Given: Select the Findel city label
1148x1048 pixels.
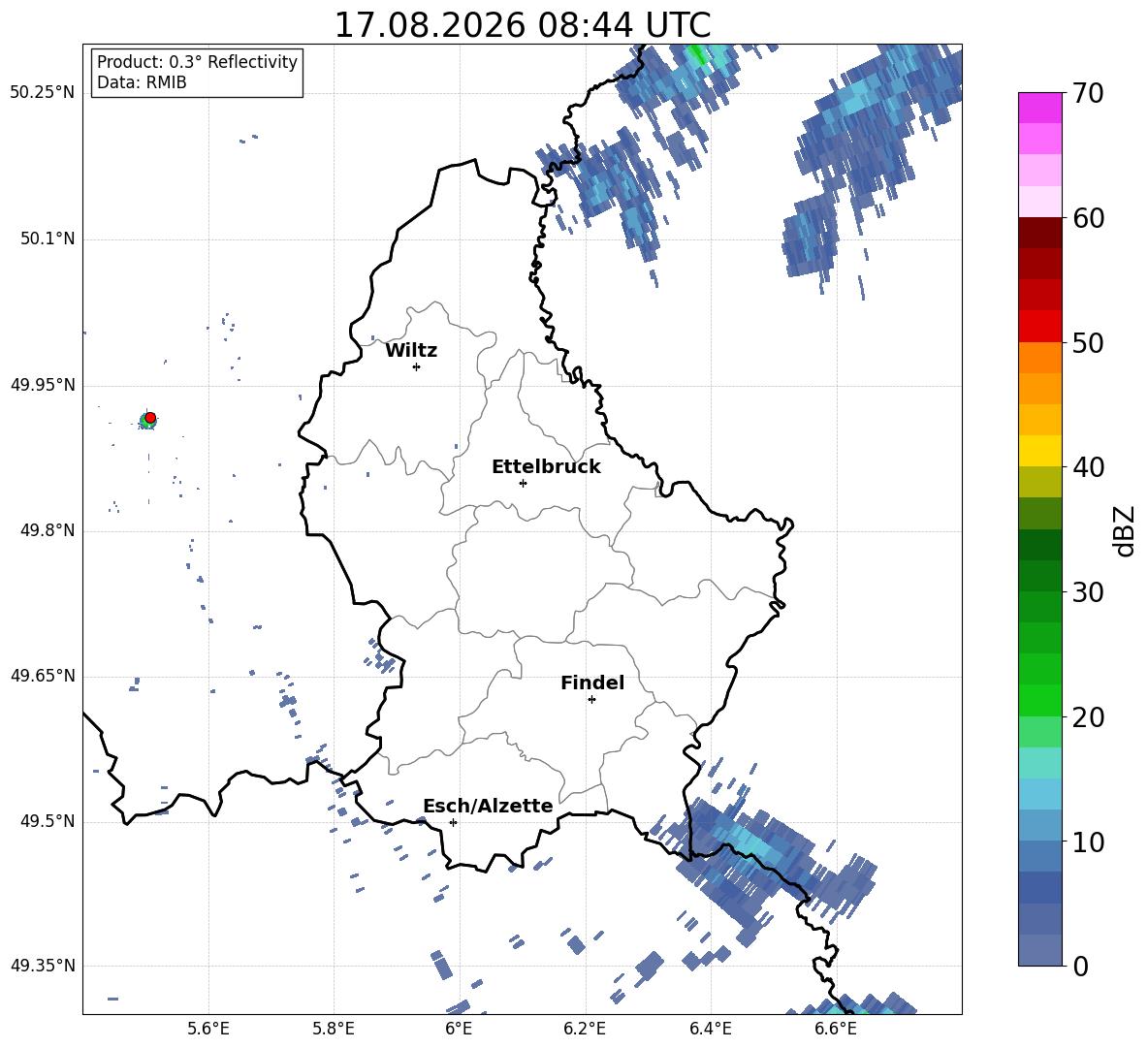Looking at the screenshot, I should point(592,683).
